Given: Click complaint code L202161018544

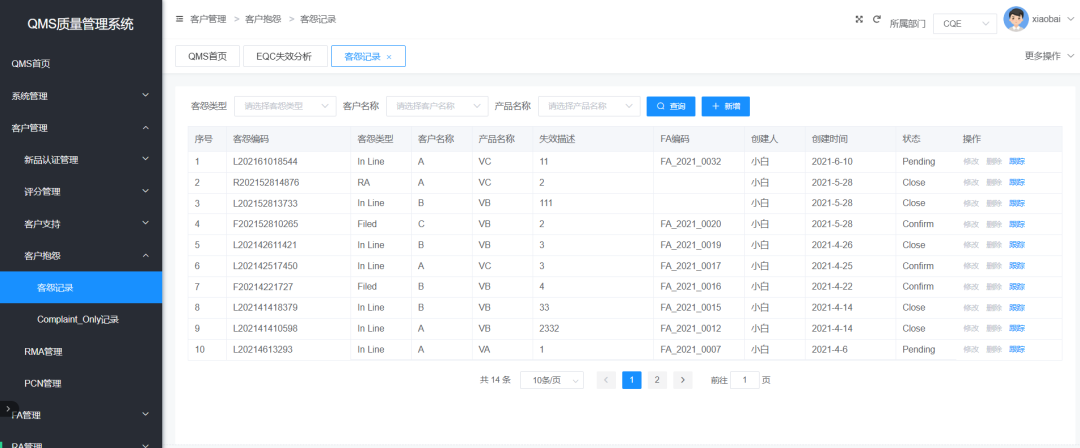Looking at the screenshot, I should coord(266,162).
